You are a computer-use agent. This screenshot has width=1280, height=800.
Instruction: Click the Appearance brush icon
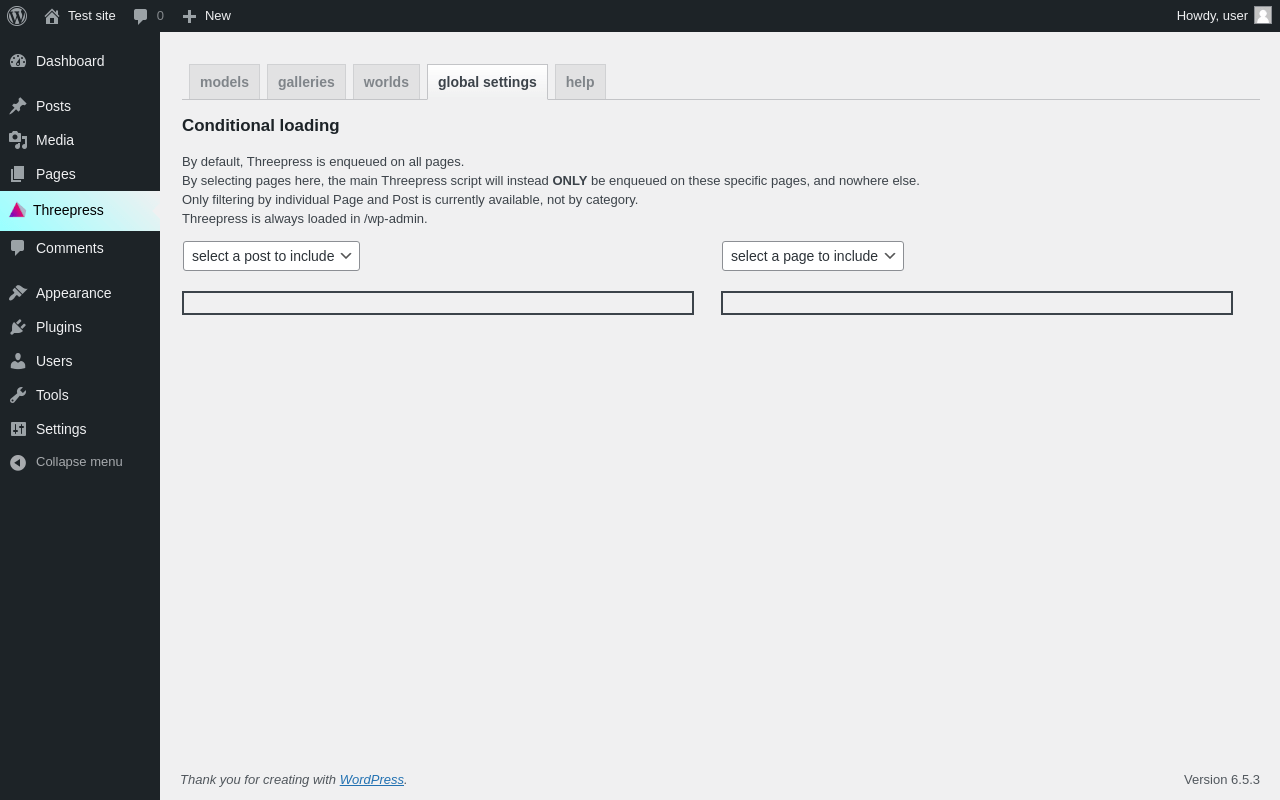pos(18,293)
